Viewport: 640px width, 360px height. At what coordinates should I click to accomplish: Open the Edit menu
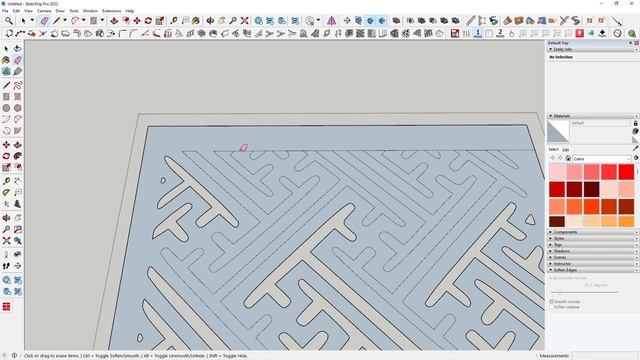[x=16, y=11]
